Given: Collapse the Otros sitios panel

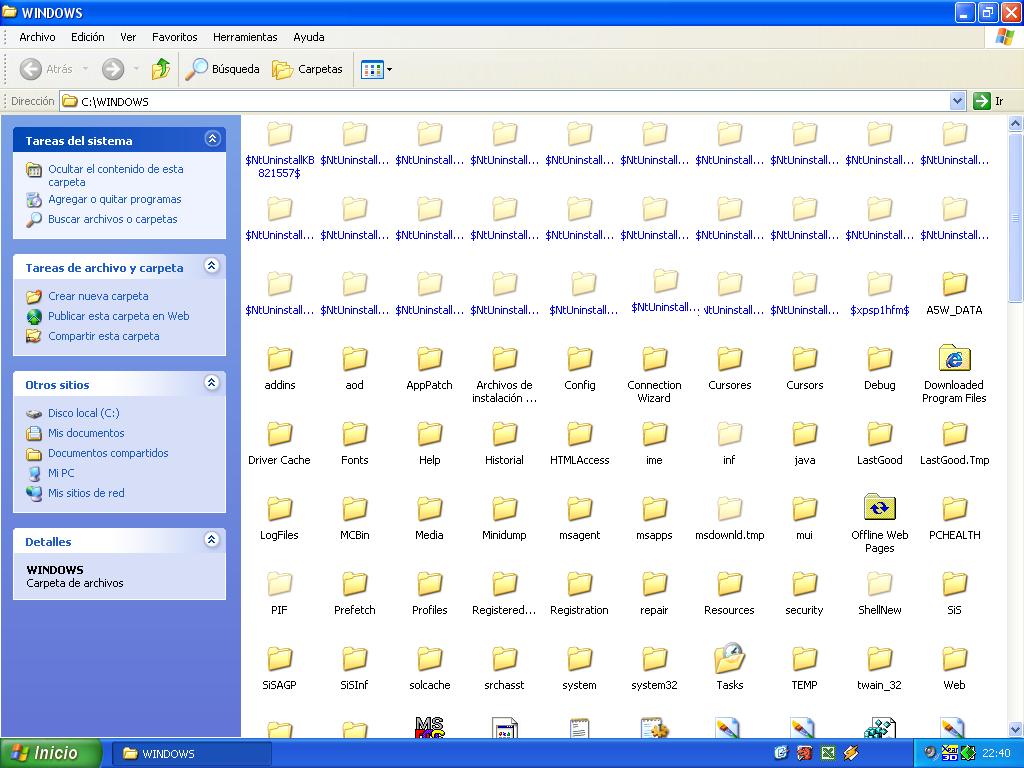Looking at the screenshot, I should coord(211,384).
